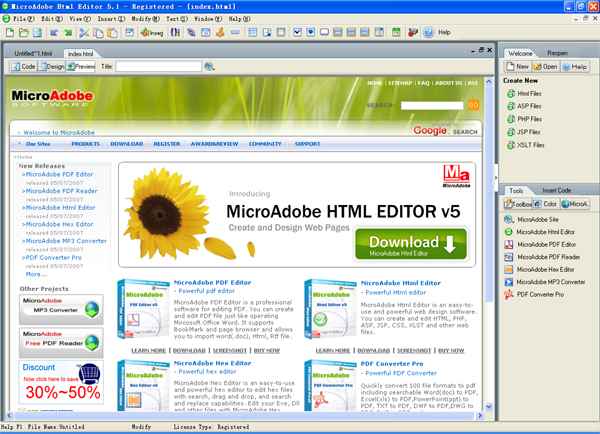The image size is (600, 434).
Task: Open the Modify menu
Action: [148, 19]
